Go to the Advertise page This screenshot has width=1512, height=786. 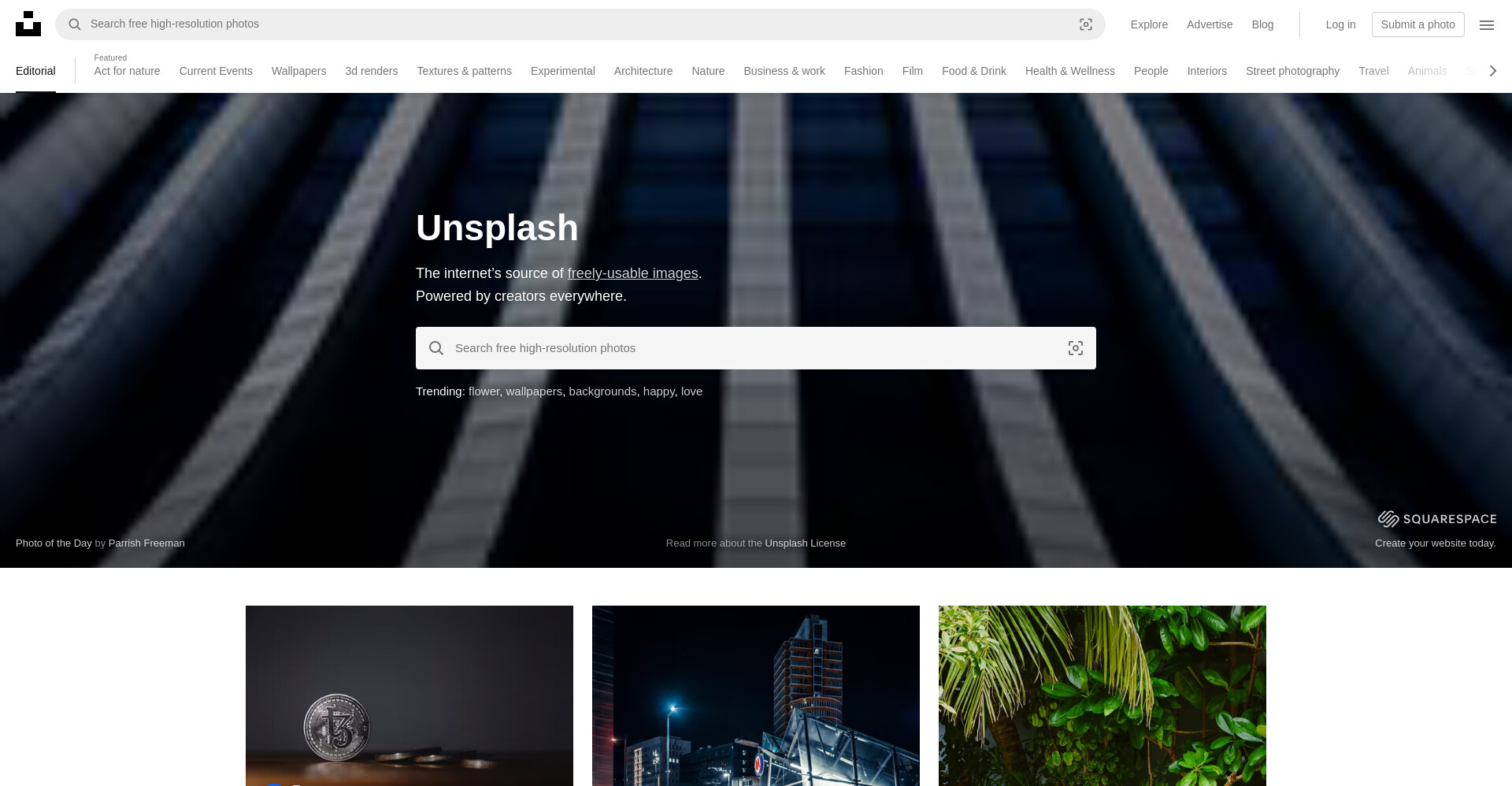(x=1210, y=24)
